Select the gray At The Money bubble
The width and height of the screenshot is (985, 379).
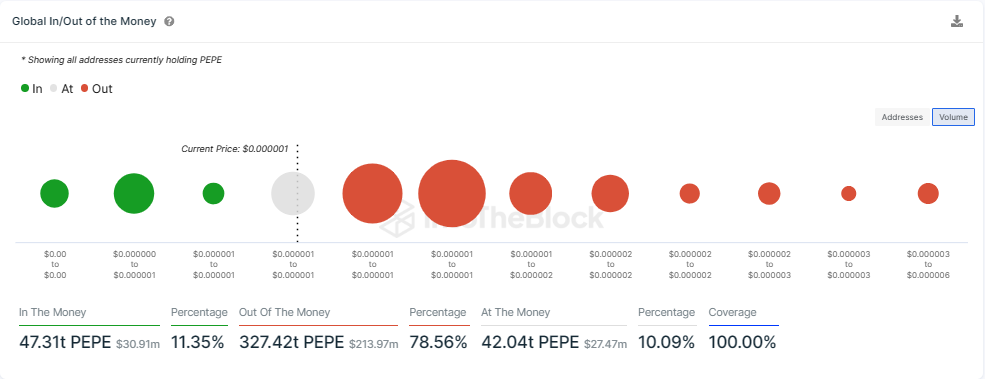(293, 193)
